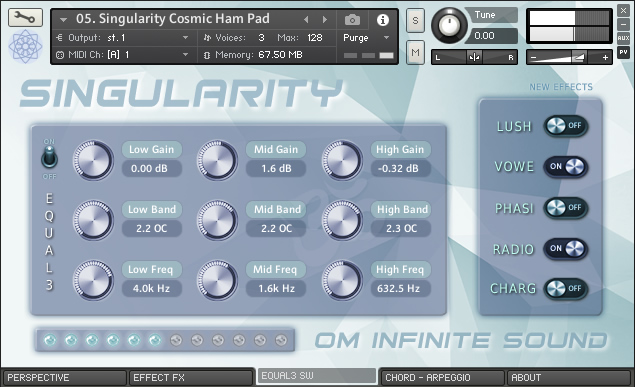Switch to the PERSPECTIVE tab
The image size is (635, 387).
[x=64, y=378]
